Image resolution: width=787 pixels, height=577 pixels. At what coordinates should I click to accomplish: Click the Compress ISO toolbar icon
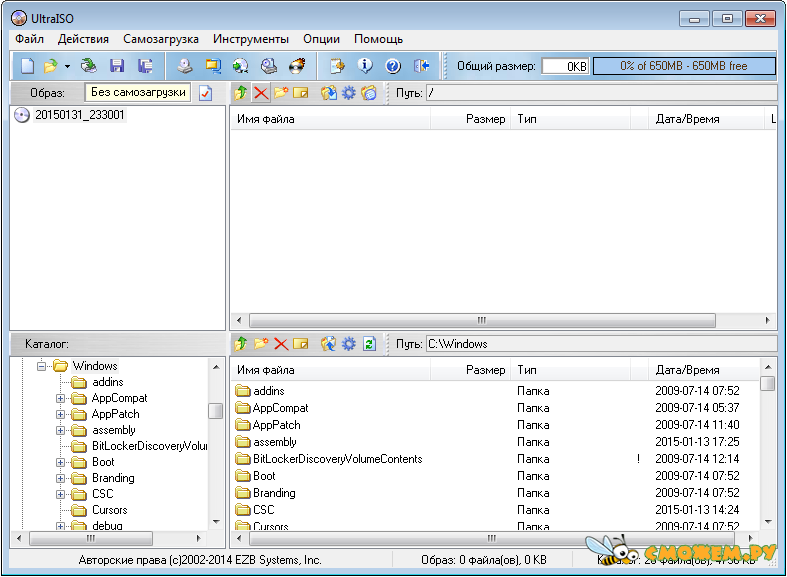coord(213,66)
